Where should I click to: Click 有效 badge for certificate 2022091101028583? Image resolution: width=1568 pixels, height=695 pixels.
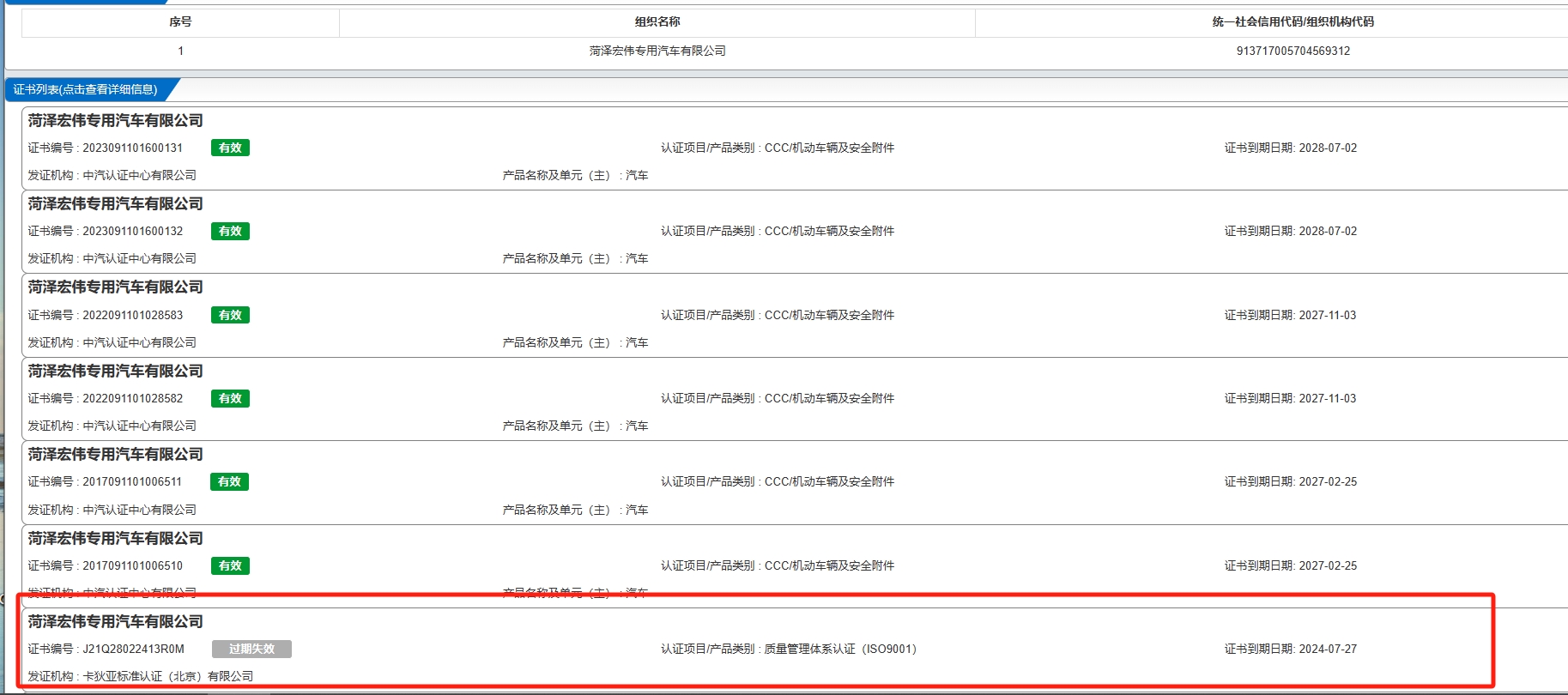tap(230, 315)
